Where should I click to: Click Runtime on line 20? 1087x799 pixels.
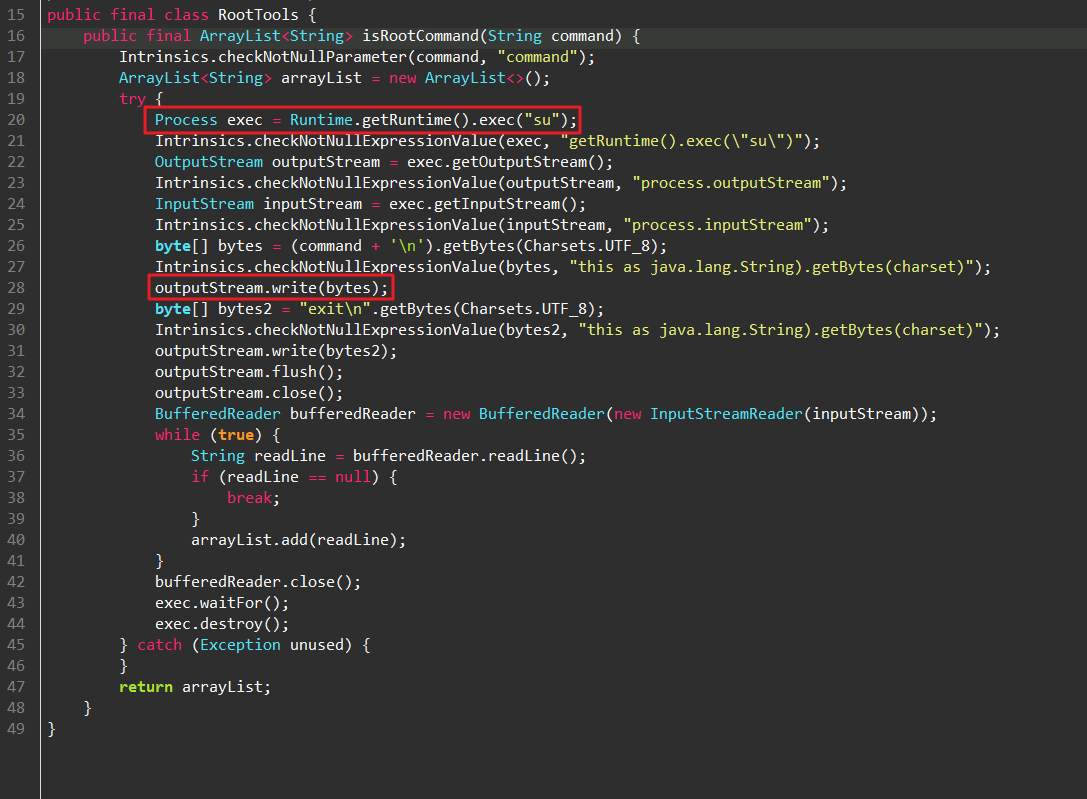pyautogui.click(x=321, y=120)
